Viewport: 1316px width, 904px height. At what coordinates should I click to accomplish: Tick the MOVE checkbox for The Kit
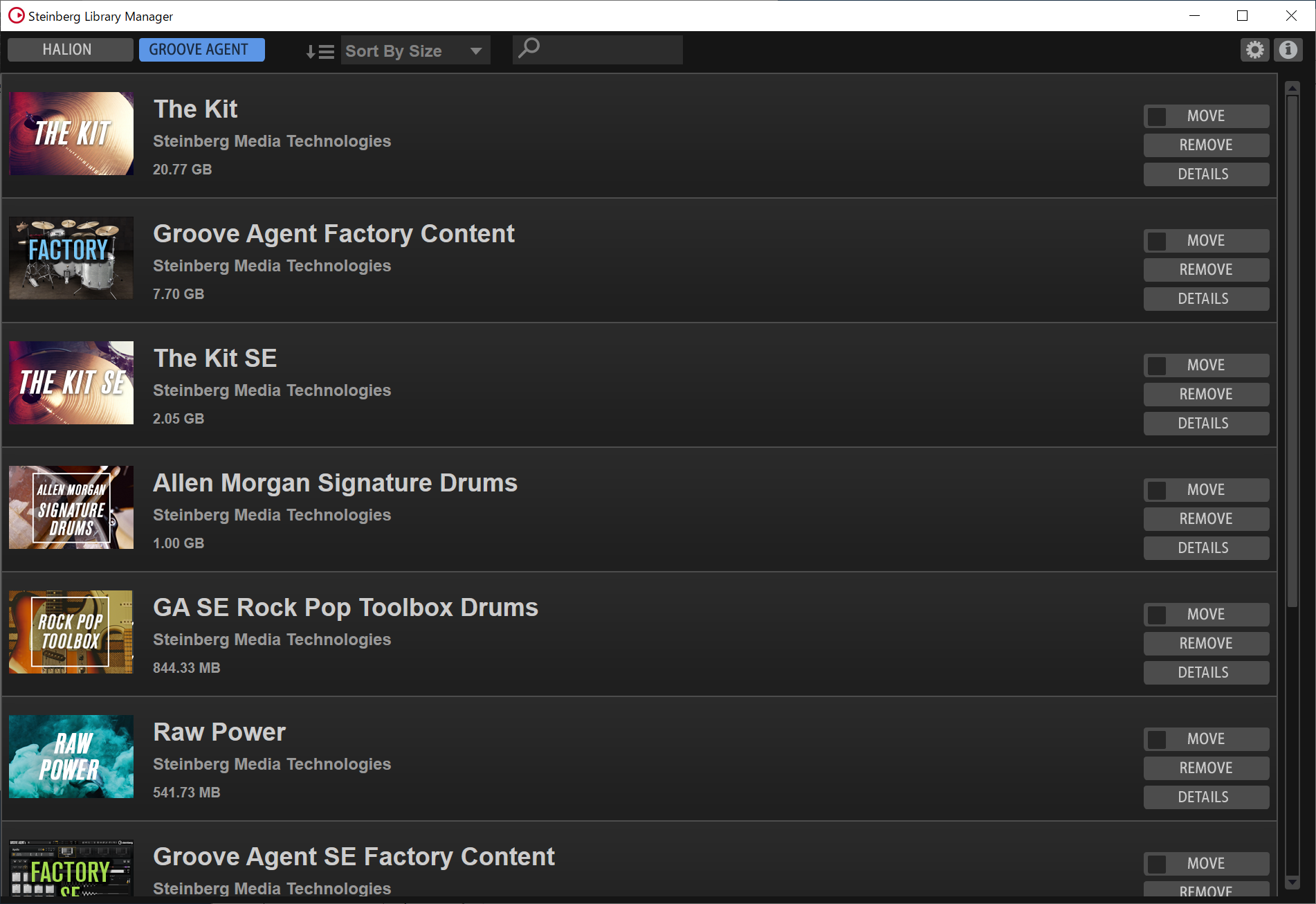click(1156, 116)
